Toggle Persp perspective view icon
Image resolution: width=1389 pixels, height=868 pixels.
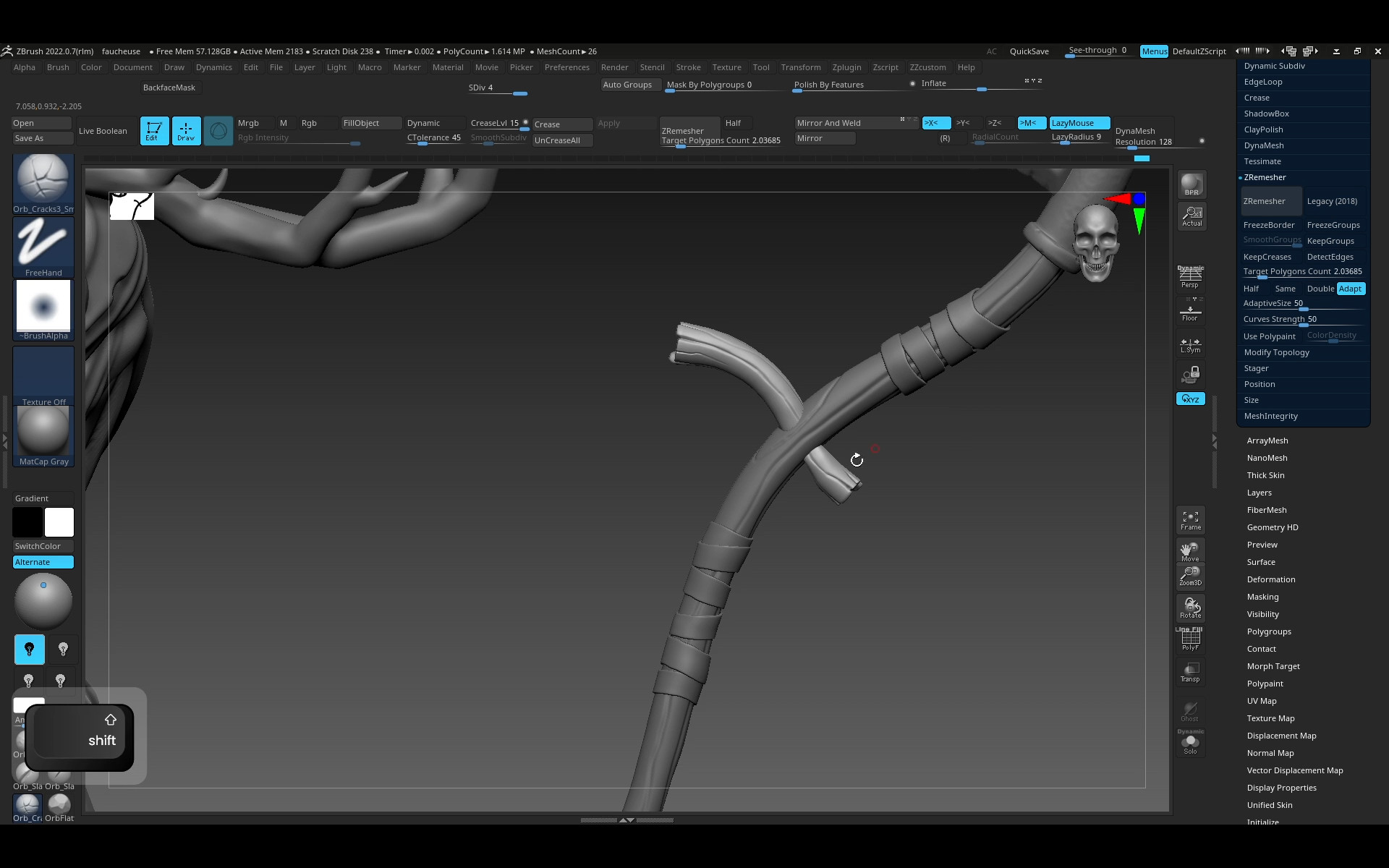(x=1190, y=277)
